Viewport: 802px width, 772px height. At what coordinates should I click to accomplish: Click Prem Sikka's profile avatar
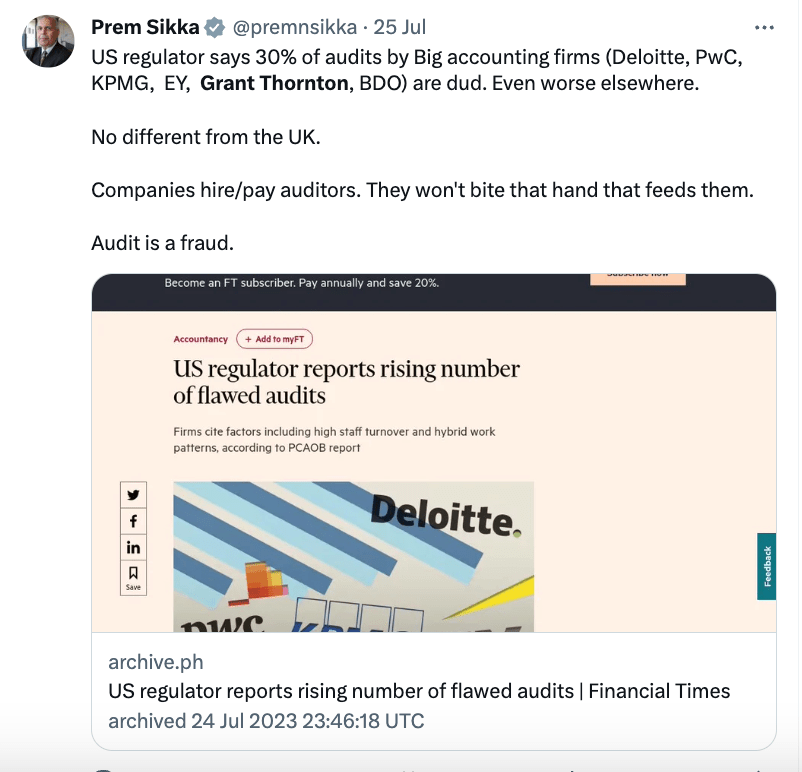click(x=48, y=41)
